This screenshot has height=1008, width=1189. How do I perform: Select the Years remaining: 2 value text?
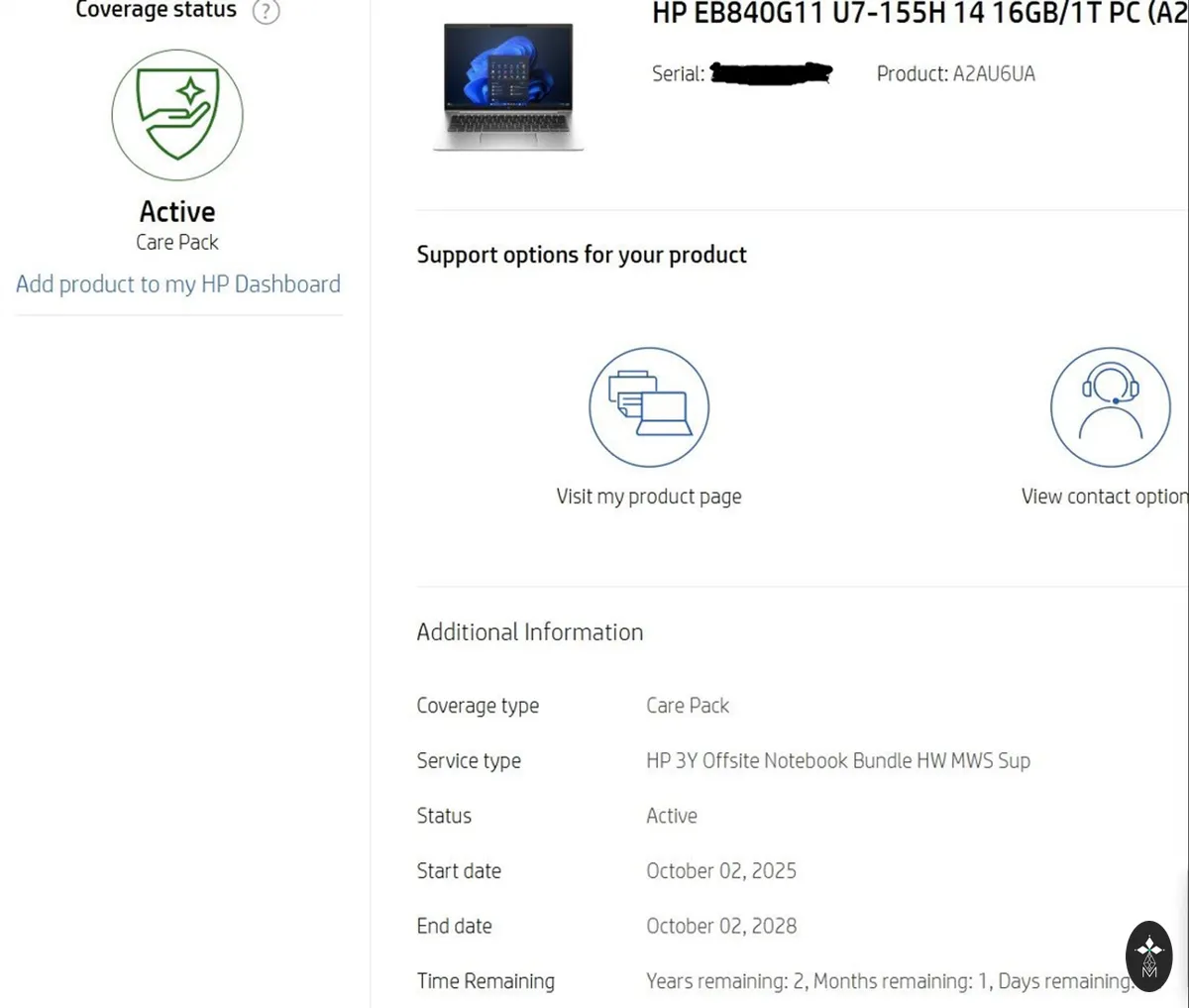(x=890, y=981)
